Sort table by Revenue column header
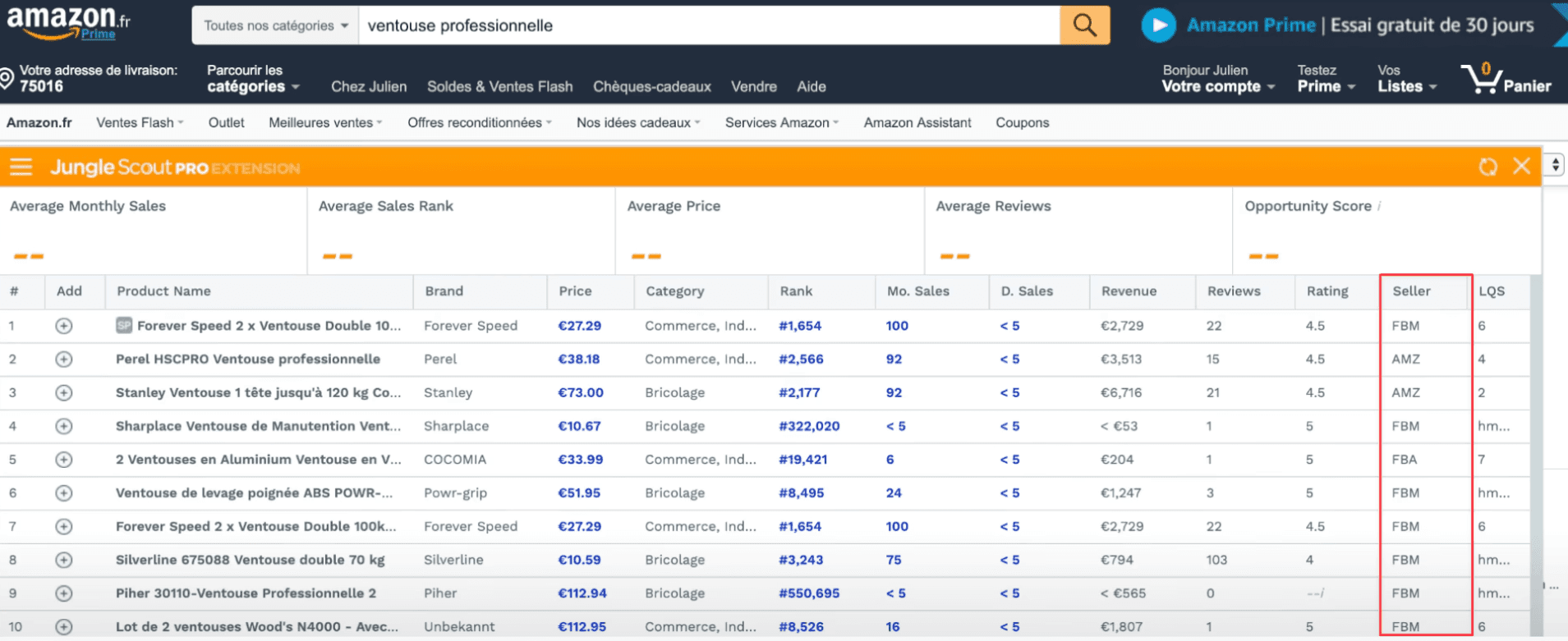1568x641 pixels. (x=1129, y=291)
